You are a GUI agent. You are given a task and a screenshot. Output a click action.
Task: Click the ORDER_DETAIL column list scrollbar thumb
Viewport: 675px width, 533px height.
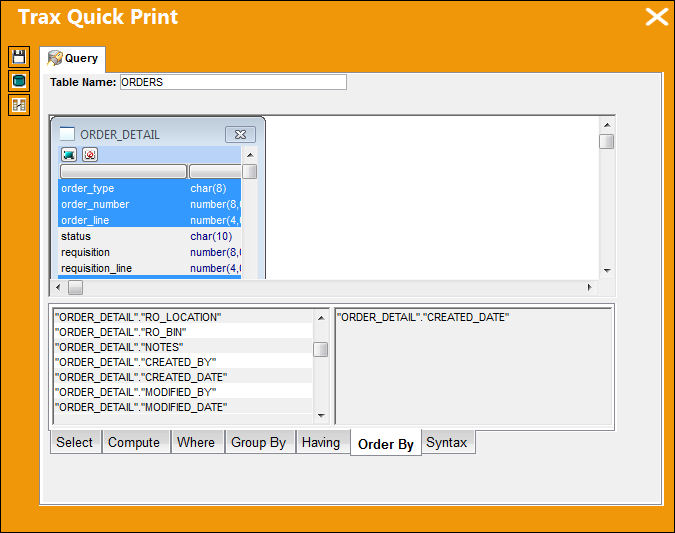click(250, 171)
